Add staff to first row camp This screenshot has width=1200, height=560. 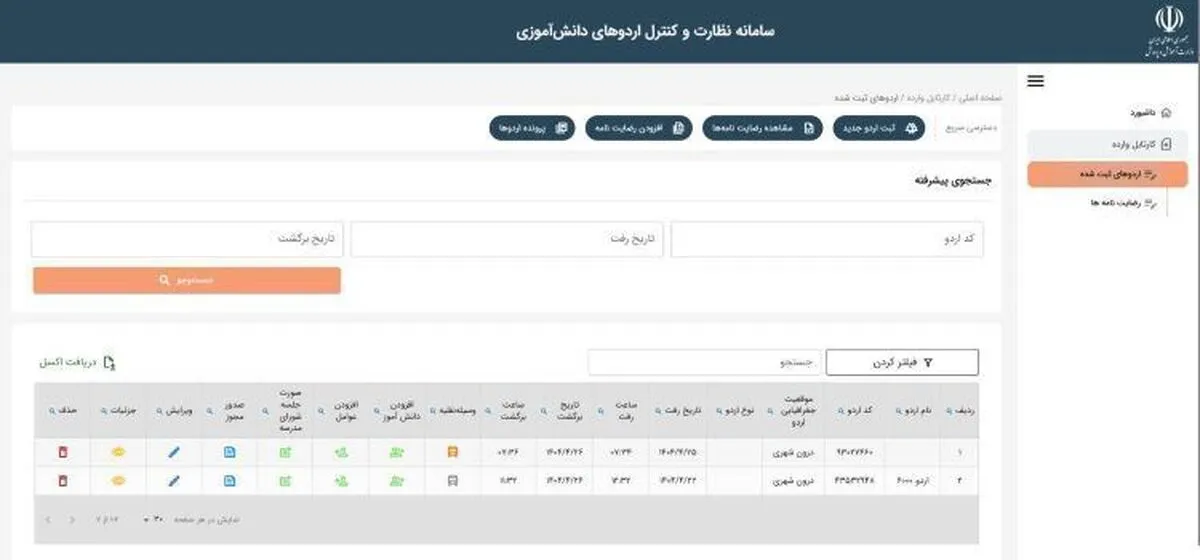coord(341,453)
